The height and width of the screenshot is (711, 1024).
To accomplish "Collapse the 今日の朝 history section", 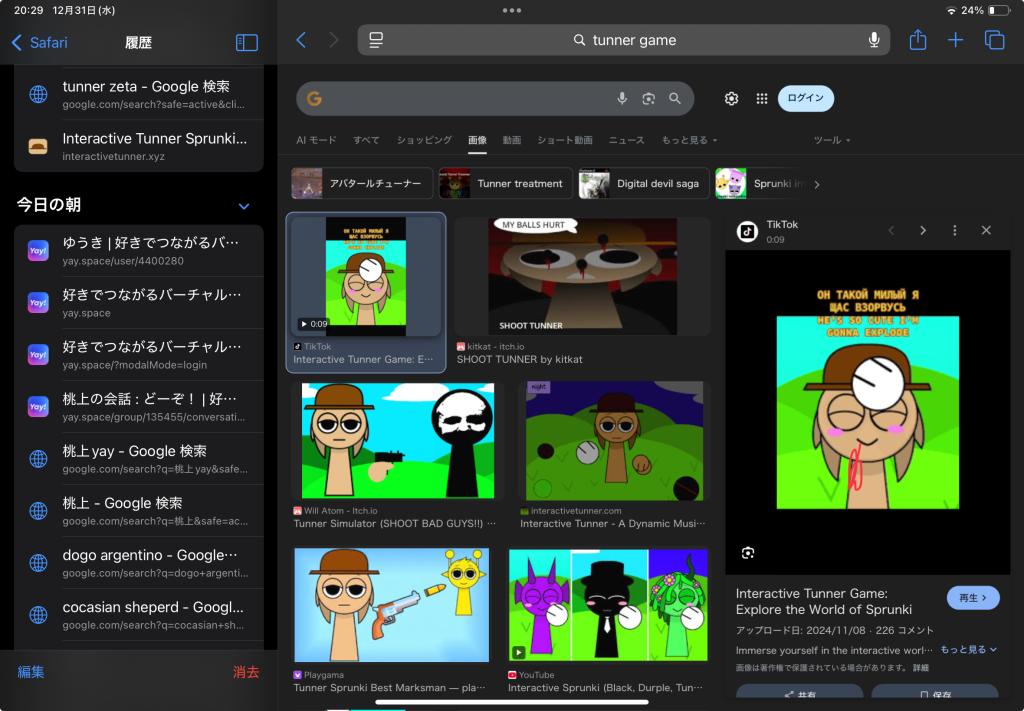I will (x=244, y=206).
